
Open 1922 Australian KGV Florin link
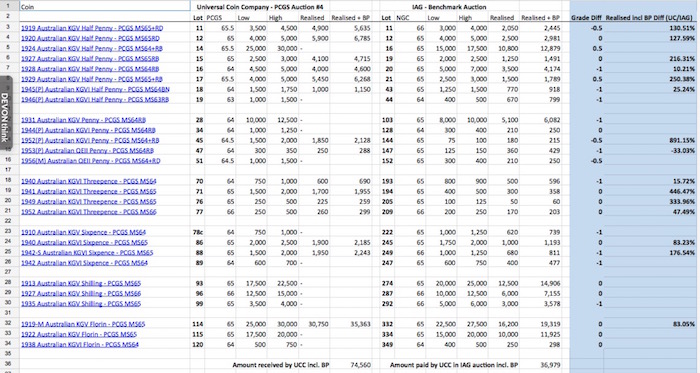click(79, 334)
